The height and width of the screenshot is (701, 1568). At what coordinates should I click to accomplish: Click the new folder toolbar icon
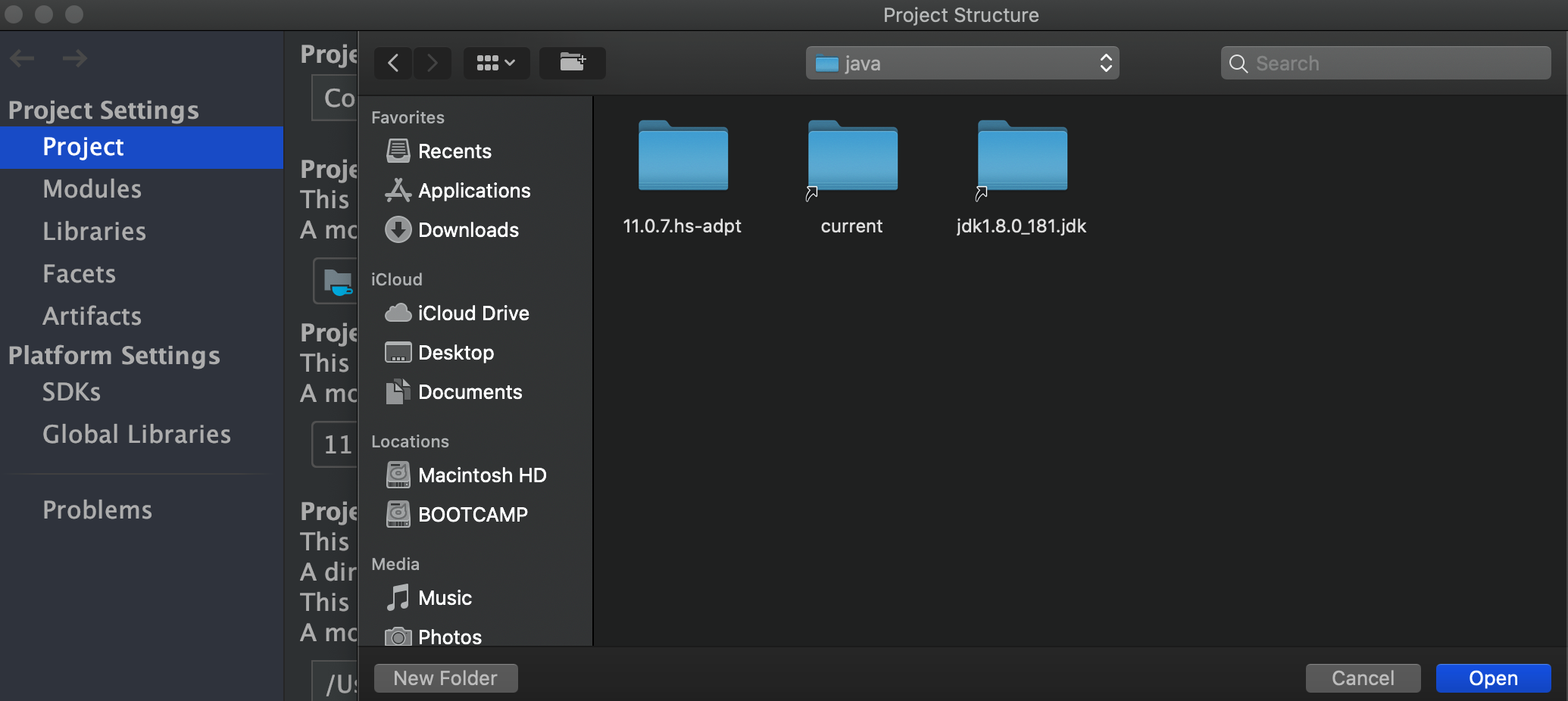click(x=572, y=63)
